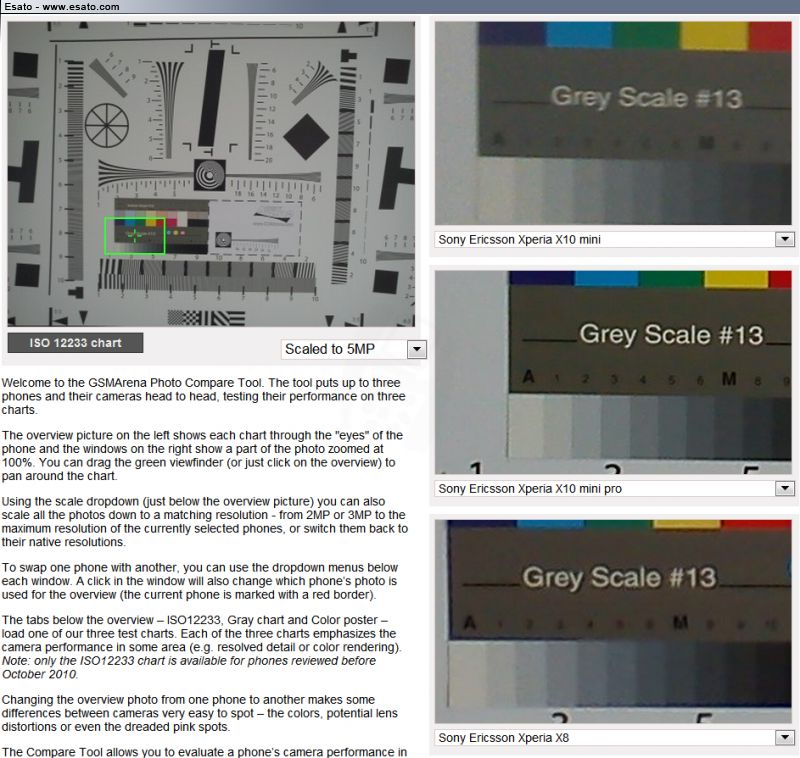
Task: Click the arrow for the Xperia X10 mini pro selector
Action: (785, 489)
